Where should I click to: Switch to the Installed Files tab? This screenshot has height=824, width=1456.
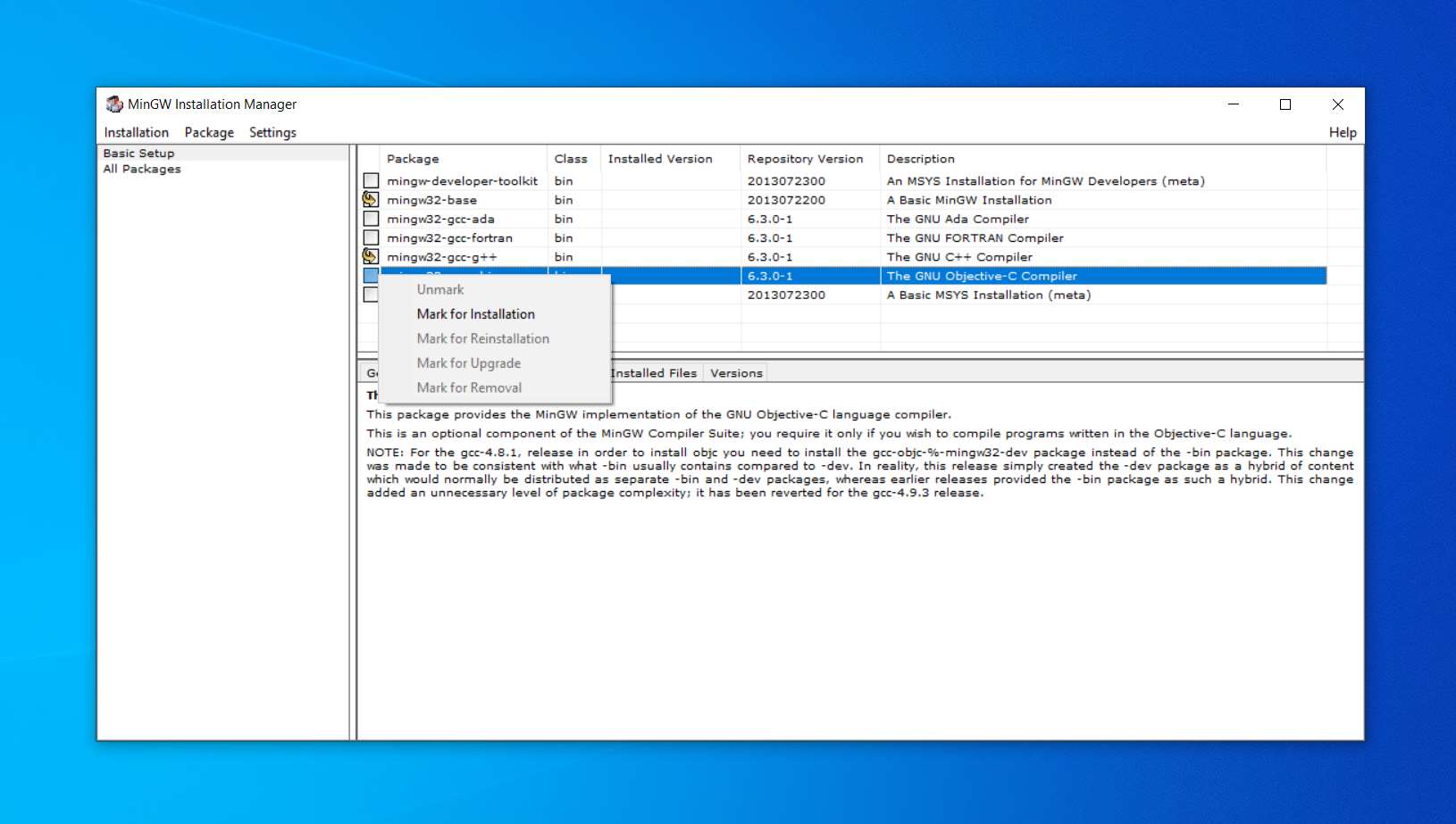click(x=655, y=373)
